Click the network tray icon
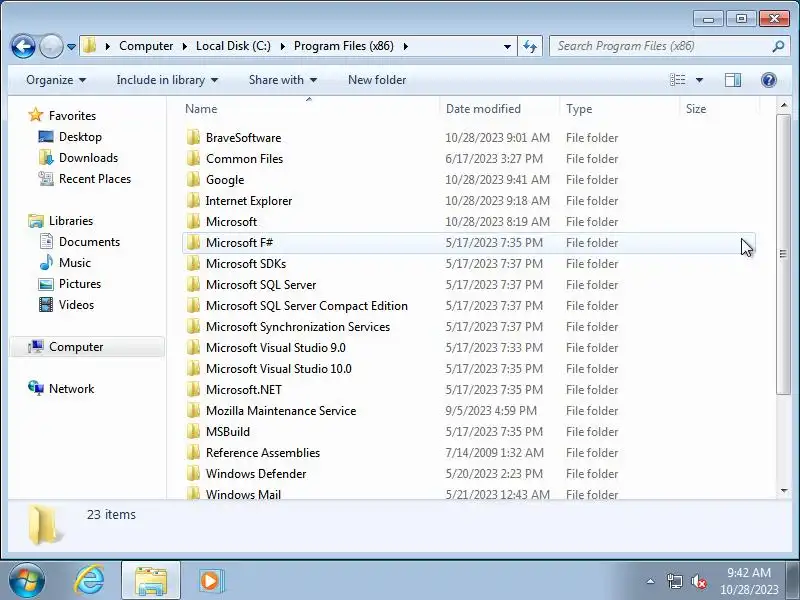800x600 pixels. coord(674,581)
